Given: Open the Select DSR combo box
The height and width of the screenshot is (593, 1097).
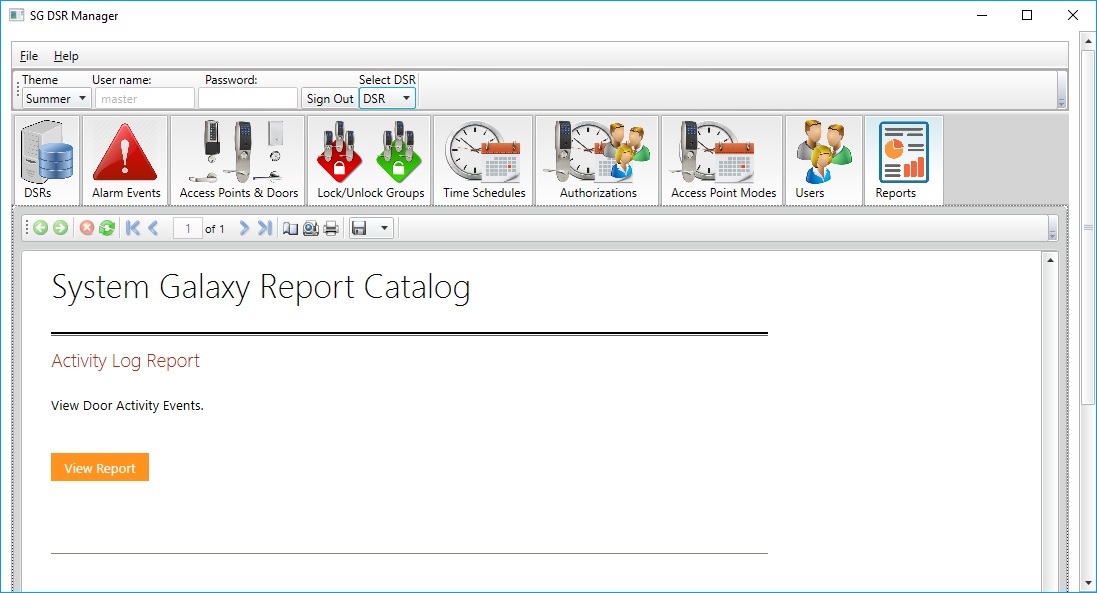Looking at the screenshot, I should coord(388,99).
